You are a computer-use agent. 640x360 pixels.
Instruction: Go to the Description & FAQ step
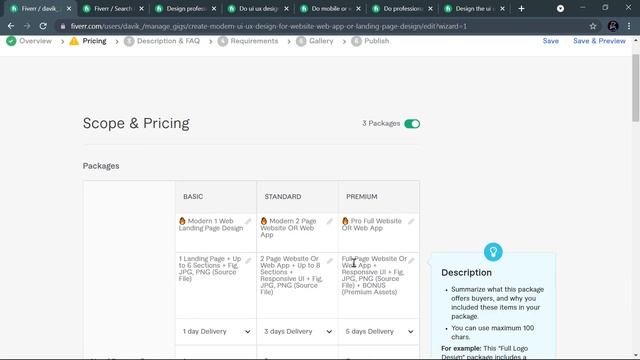[x=168, y=41]
